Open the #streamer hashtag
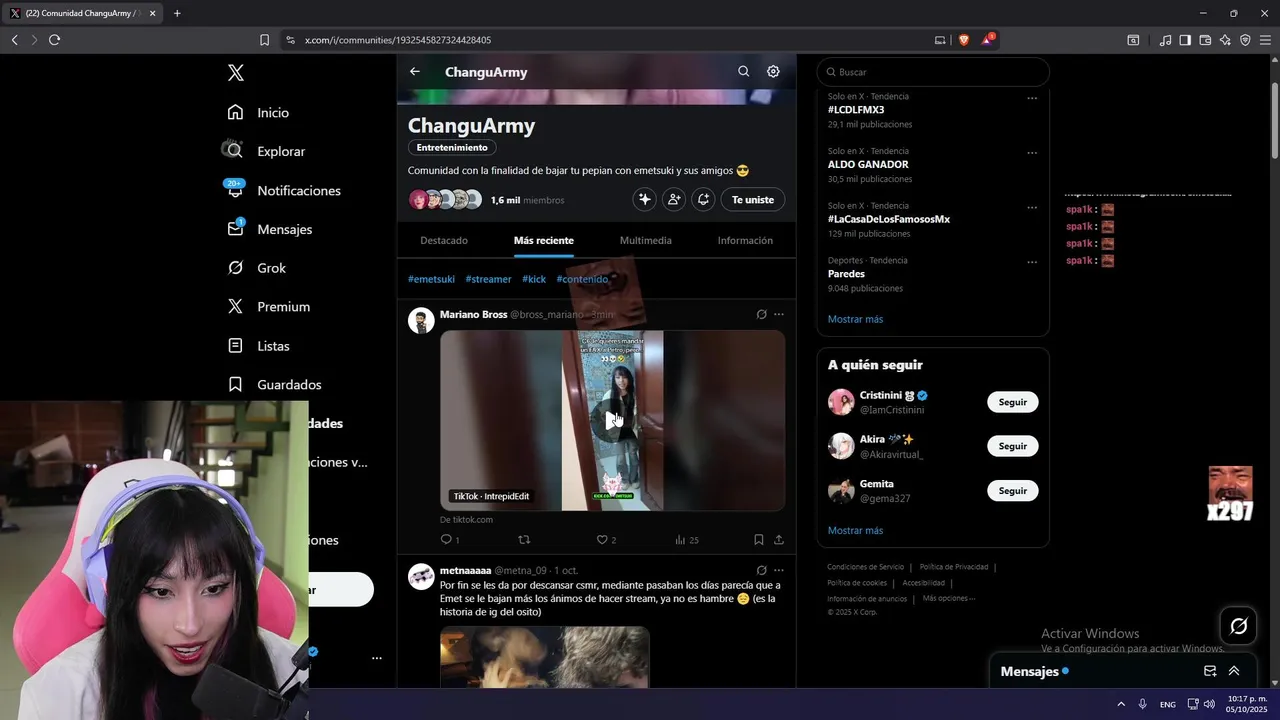The height and width of the screenshot is (720, 1280). click(x=488, y=279)
